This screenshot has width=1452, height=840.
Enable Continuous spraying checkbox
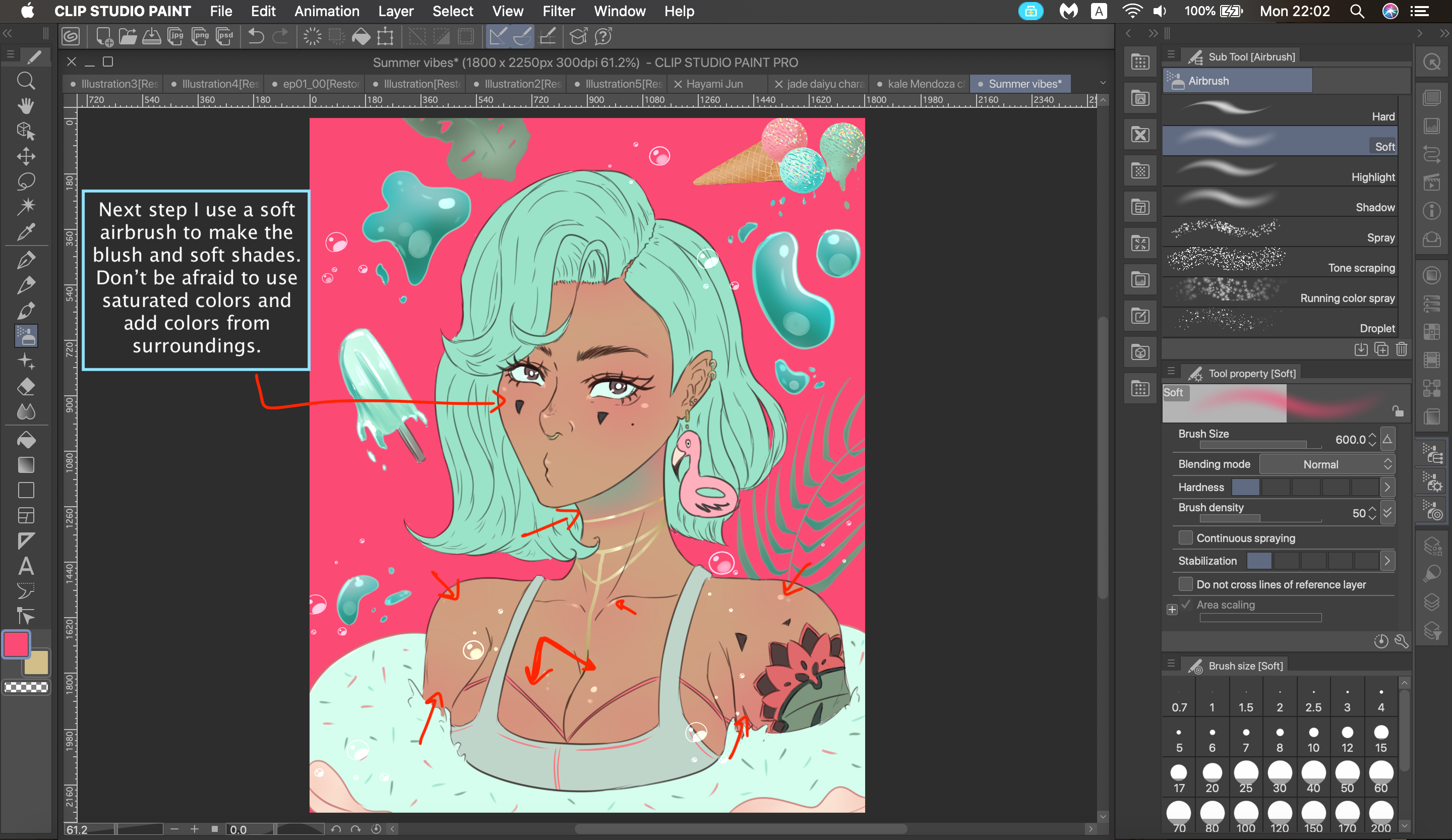point(1185,537)
